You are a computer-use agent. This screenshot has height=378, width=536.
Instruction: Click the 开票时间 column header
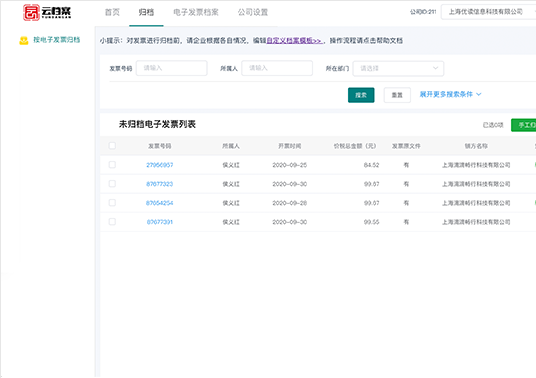290,146
